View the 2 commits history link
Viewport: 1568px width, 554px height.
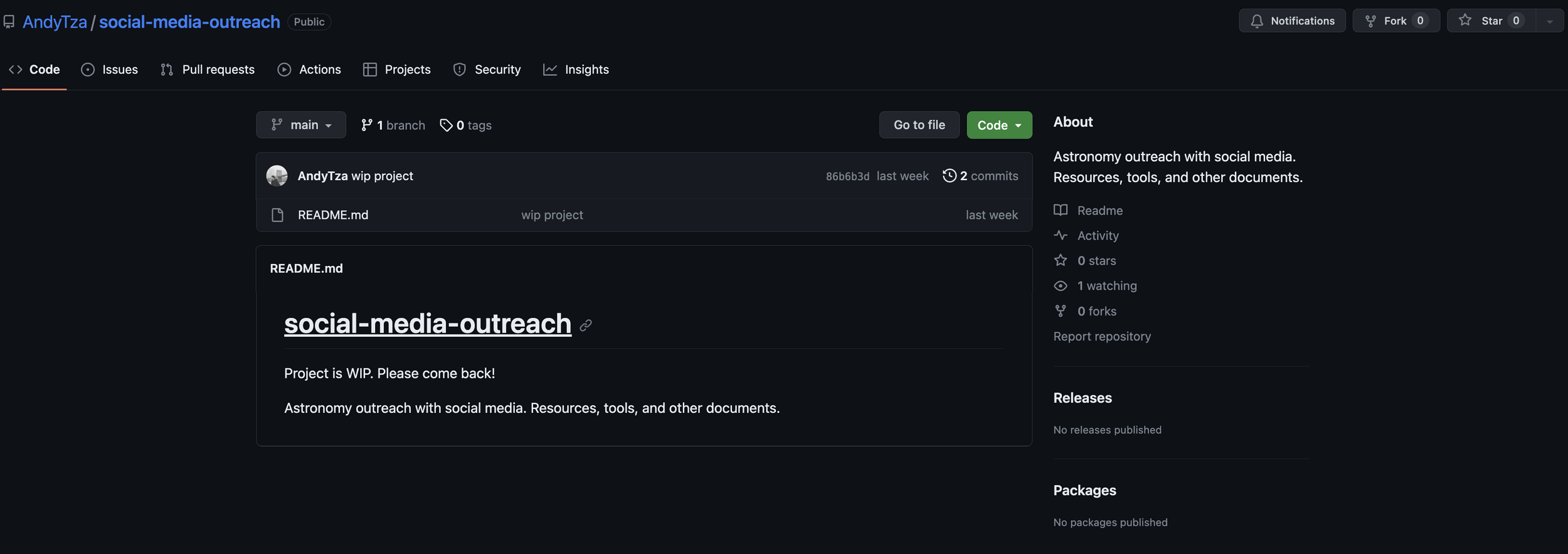[x=981, y=176]
